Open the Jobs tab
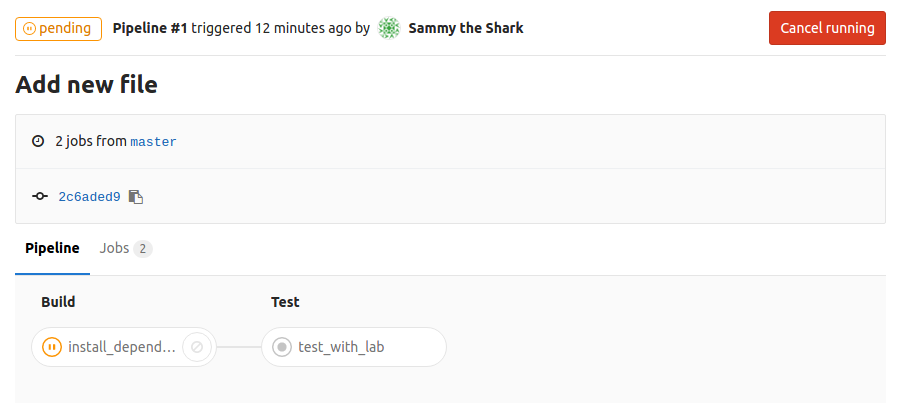 click(x=114, y=248)
